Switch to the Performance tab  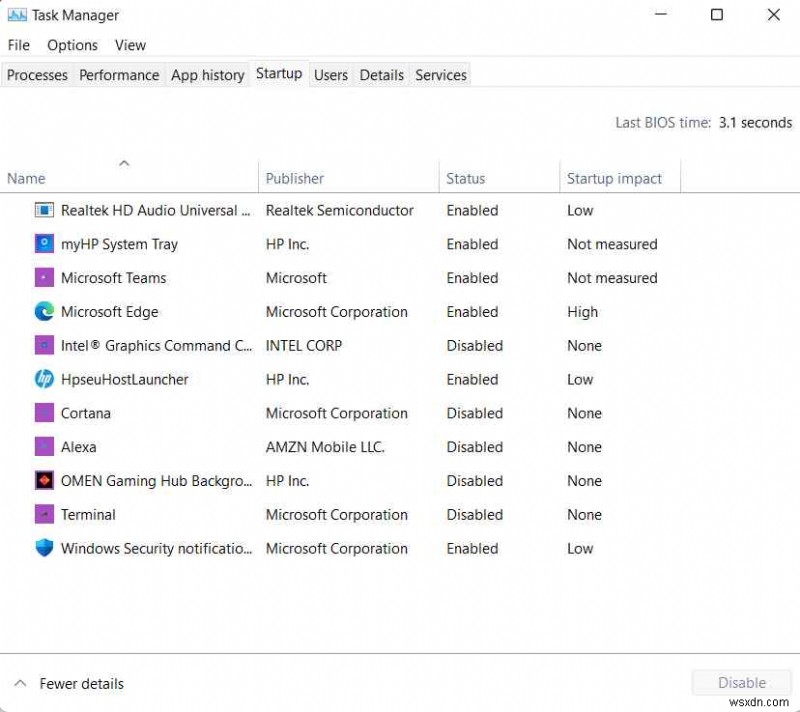(x=119, y=74)
